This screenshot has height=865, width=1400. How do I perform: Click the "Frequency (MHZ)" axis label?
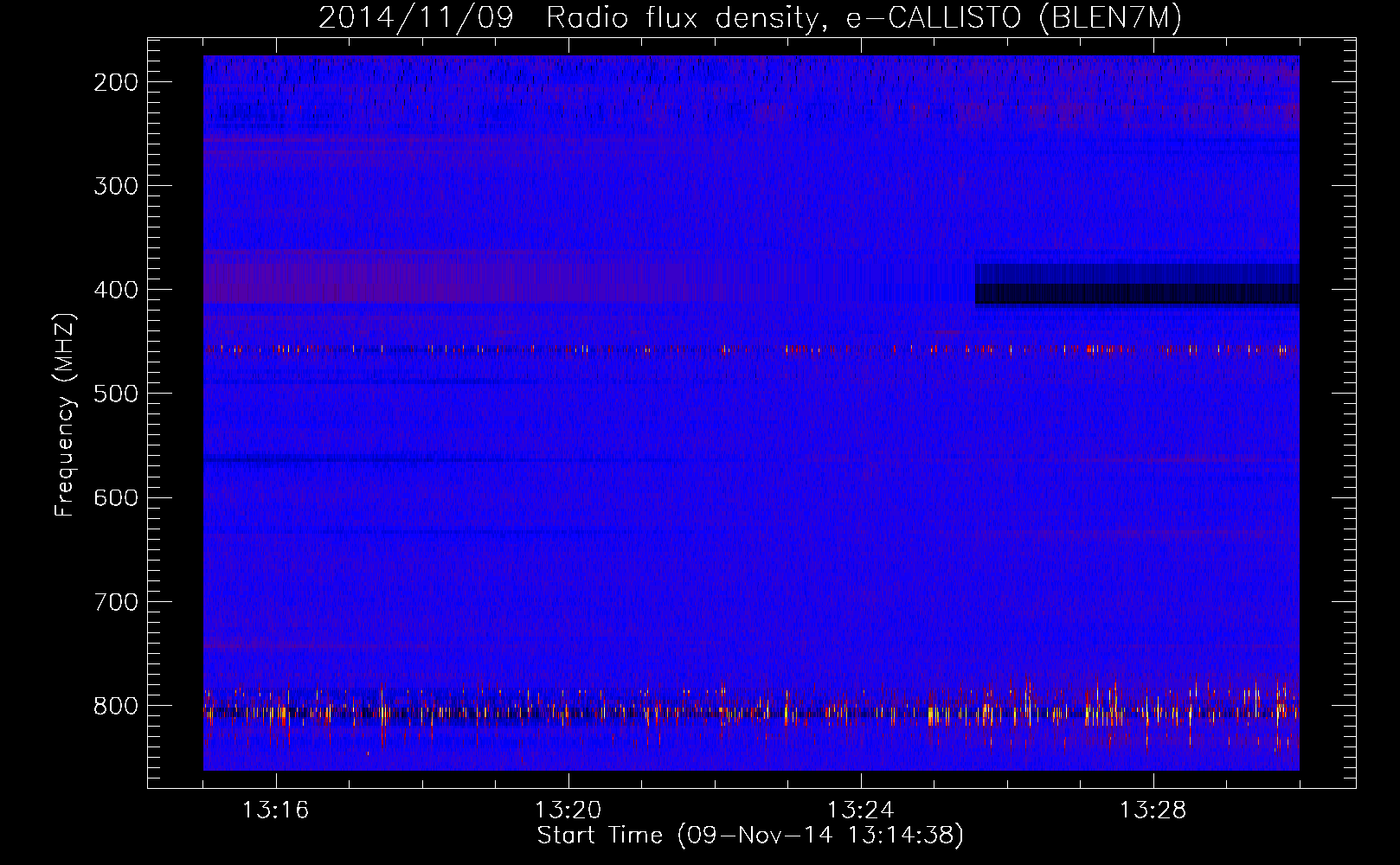(65, 415)
